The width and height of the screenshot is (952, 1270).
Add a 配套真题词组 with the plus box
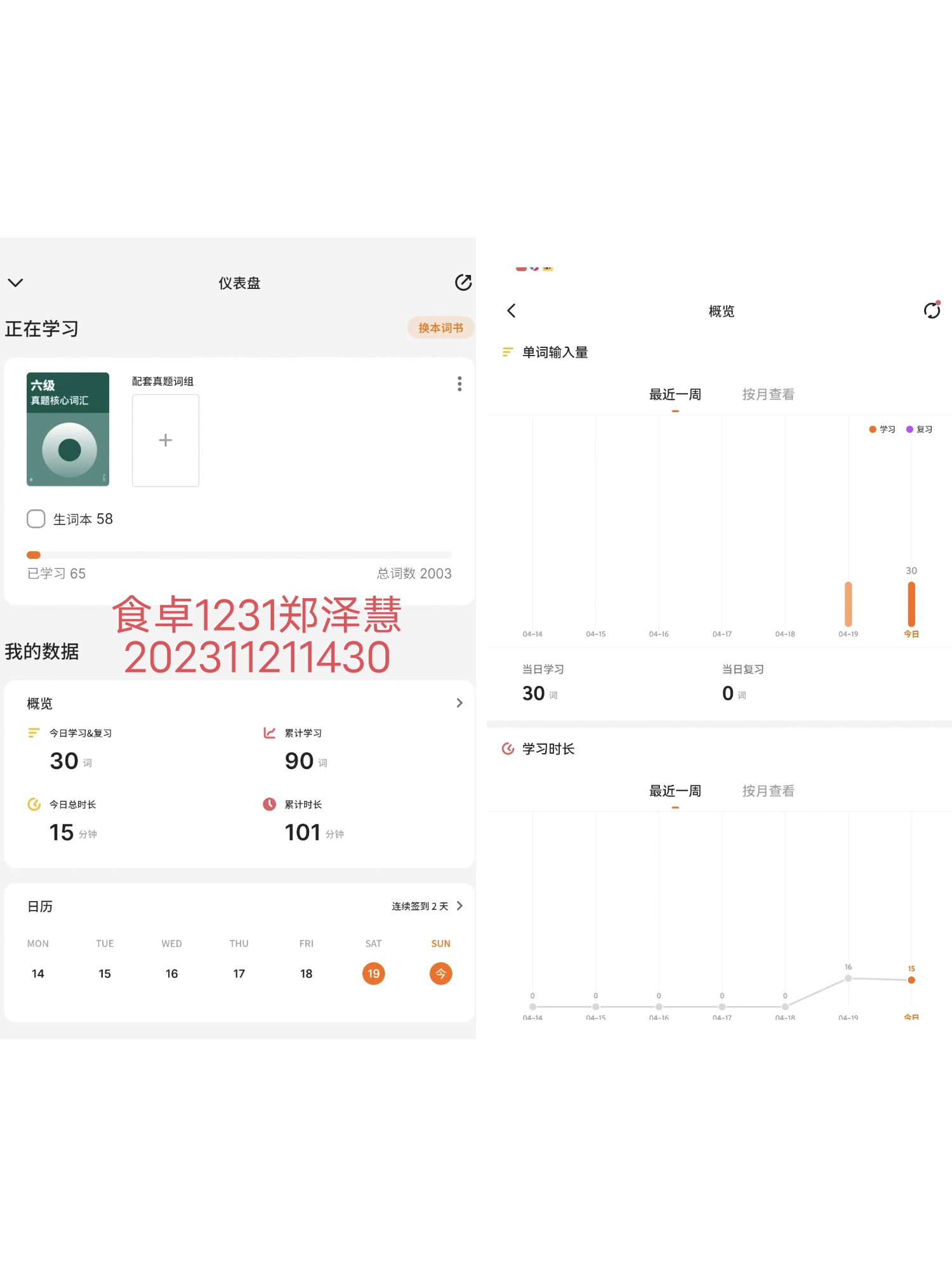(165, 440)
